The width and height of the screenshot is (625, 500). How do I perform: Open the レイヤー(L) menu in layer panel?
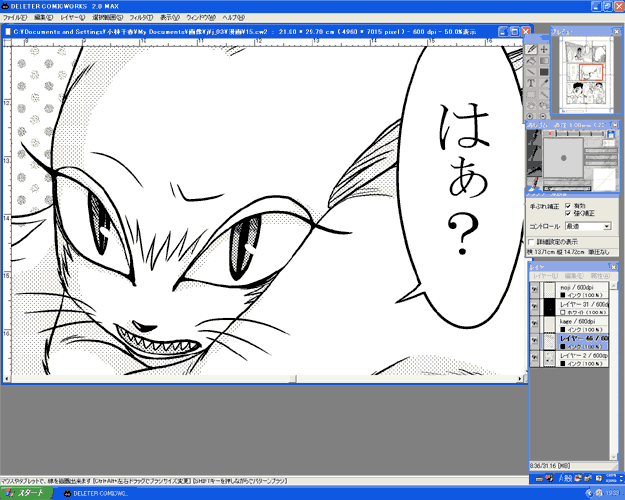click(546, 276)
